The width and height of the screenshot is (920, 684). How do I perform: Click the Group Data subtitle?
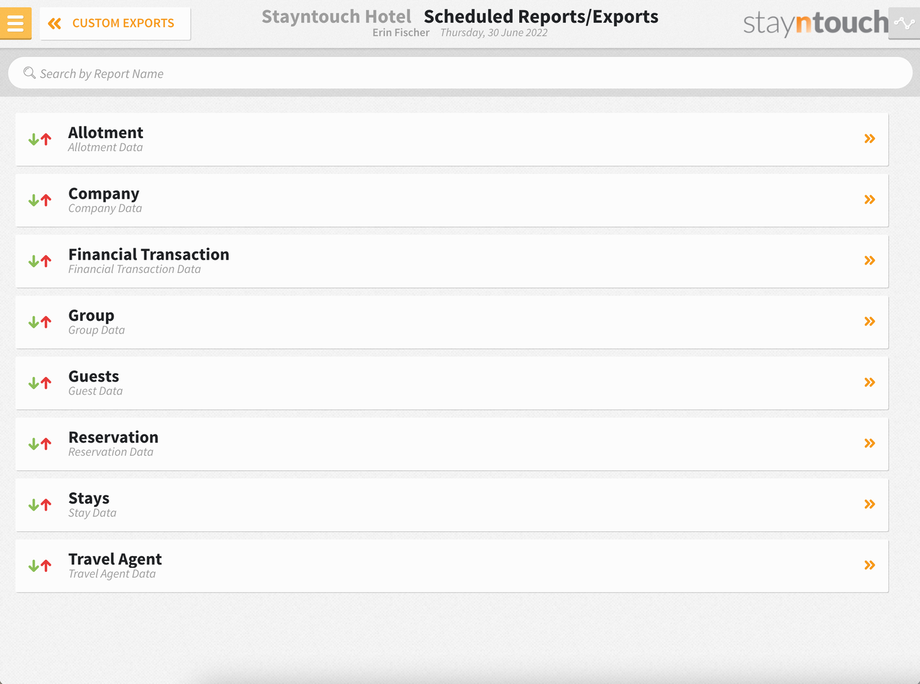tap(96, 330)
